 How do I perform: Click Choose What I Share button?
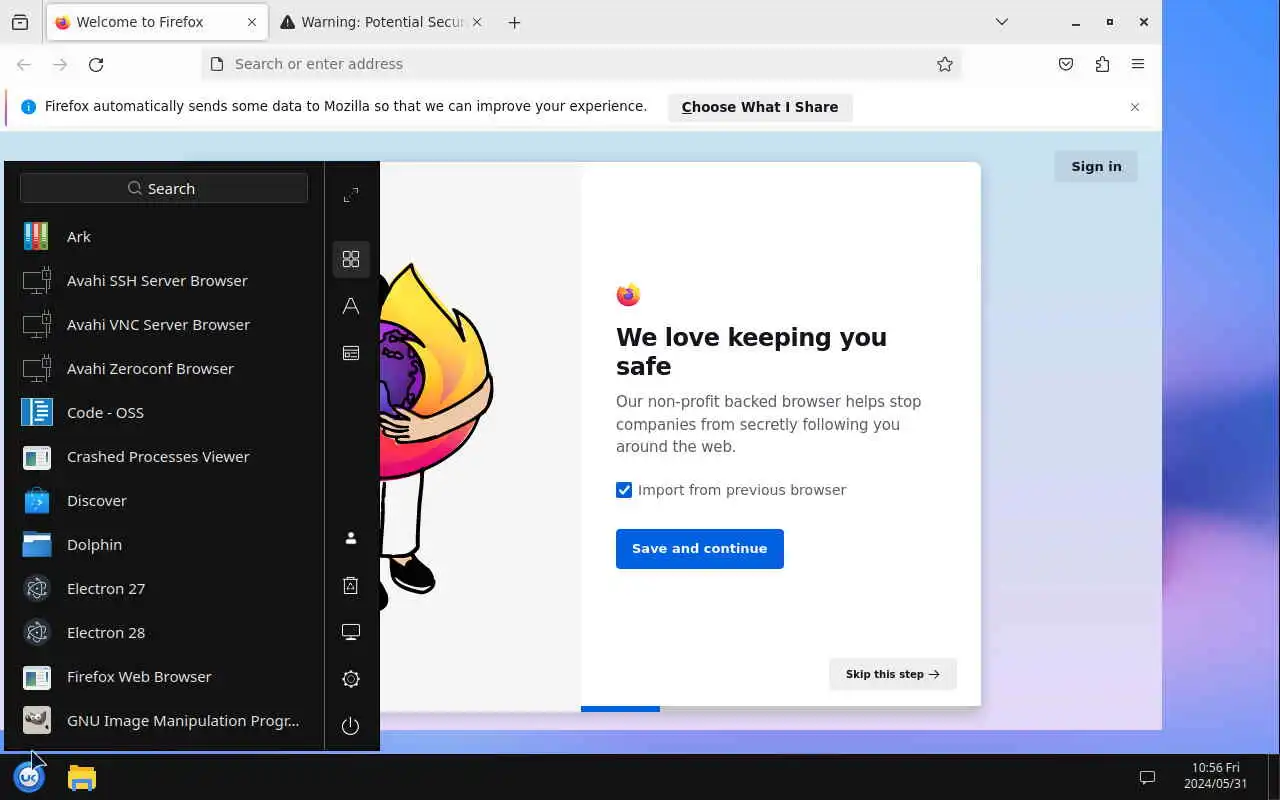click(x=760, y=107)
